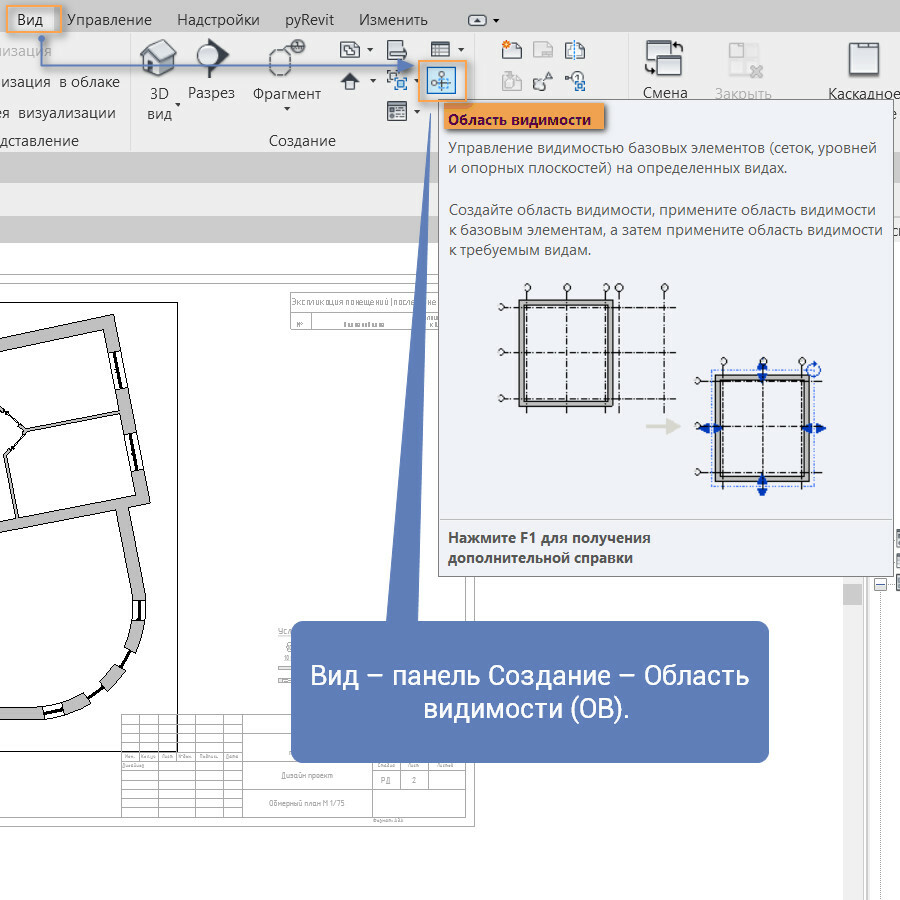The height and width of the screenshot is (900, 900).
Task: Expand the 3D вид dropdown arrow
Action: click(x=178, y=104)
